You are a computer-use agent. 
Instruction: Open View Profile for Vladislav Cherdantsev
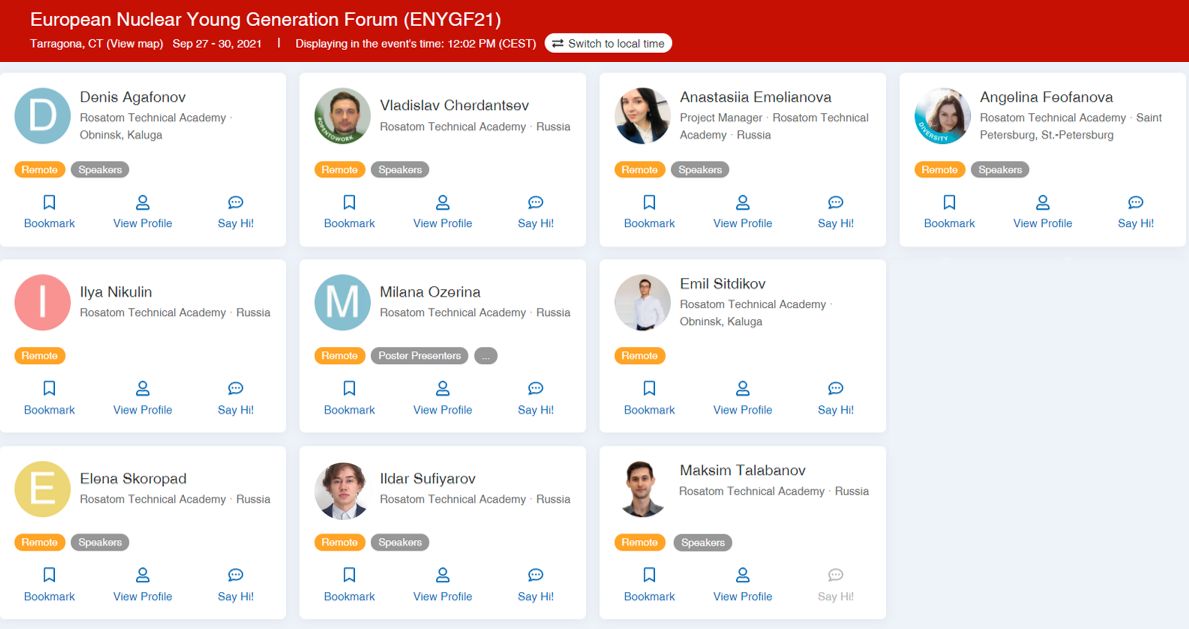pos(443,212)
